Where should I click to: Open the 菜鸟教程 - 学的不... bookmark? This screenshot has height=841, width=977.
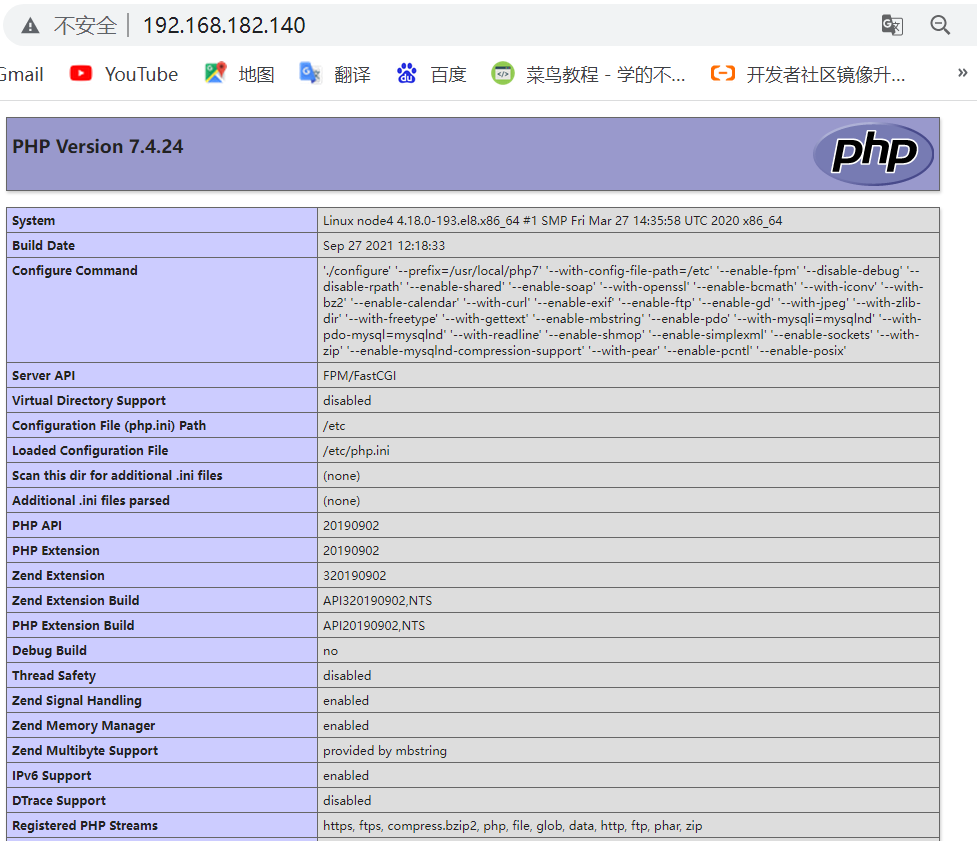(x=605, y=74)
